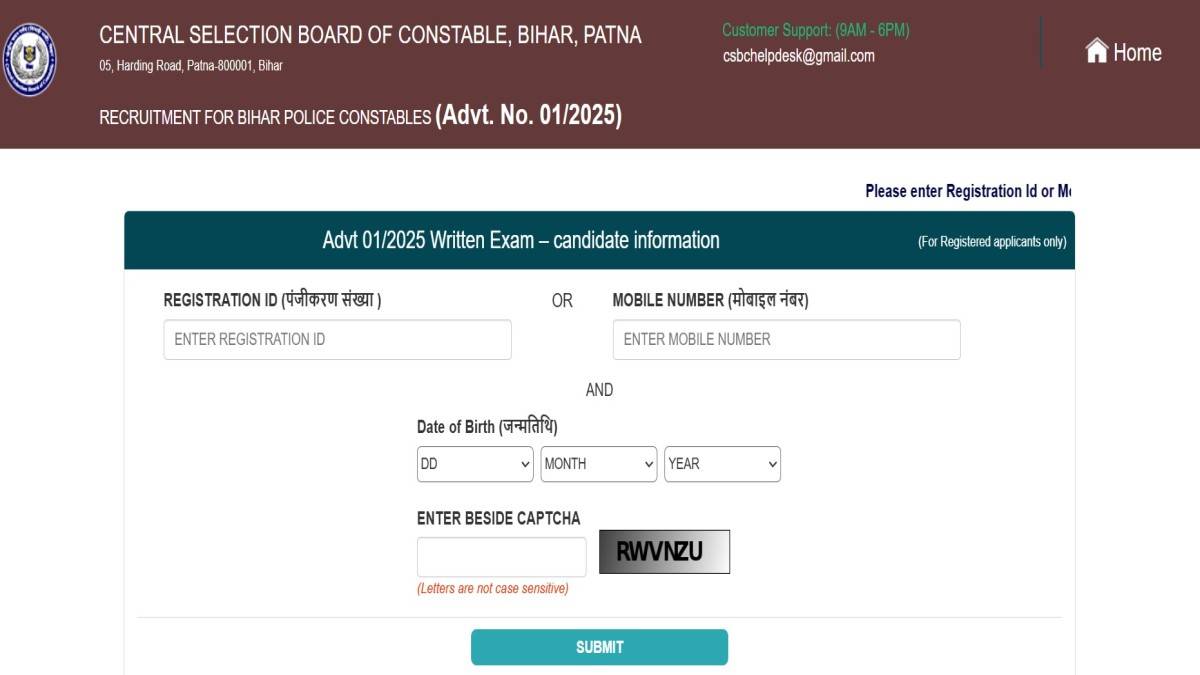This screenshot has height=675, width=1200.
Task: Click the Bihar Police board emblem logo
Action: click(x=29, y=60)
